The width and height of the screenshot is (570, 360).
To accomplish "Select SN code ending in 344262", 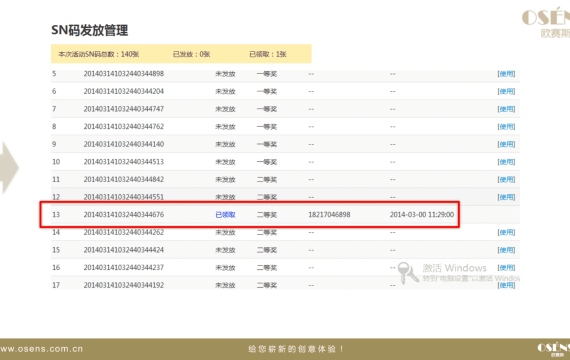I will tap(124, 232).
